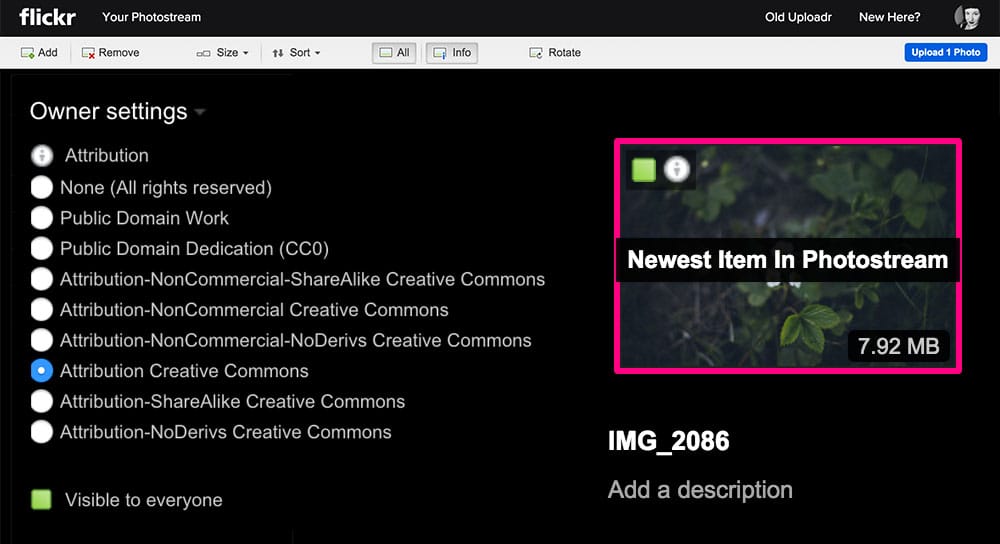
Task: Choose Attribution-ShareAlike Creative Commons license
Action: pos(42,401)
